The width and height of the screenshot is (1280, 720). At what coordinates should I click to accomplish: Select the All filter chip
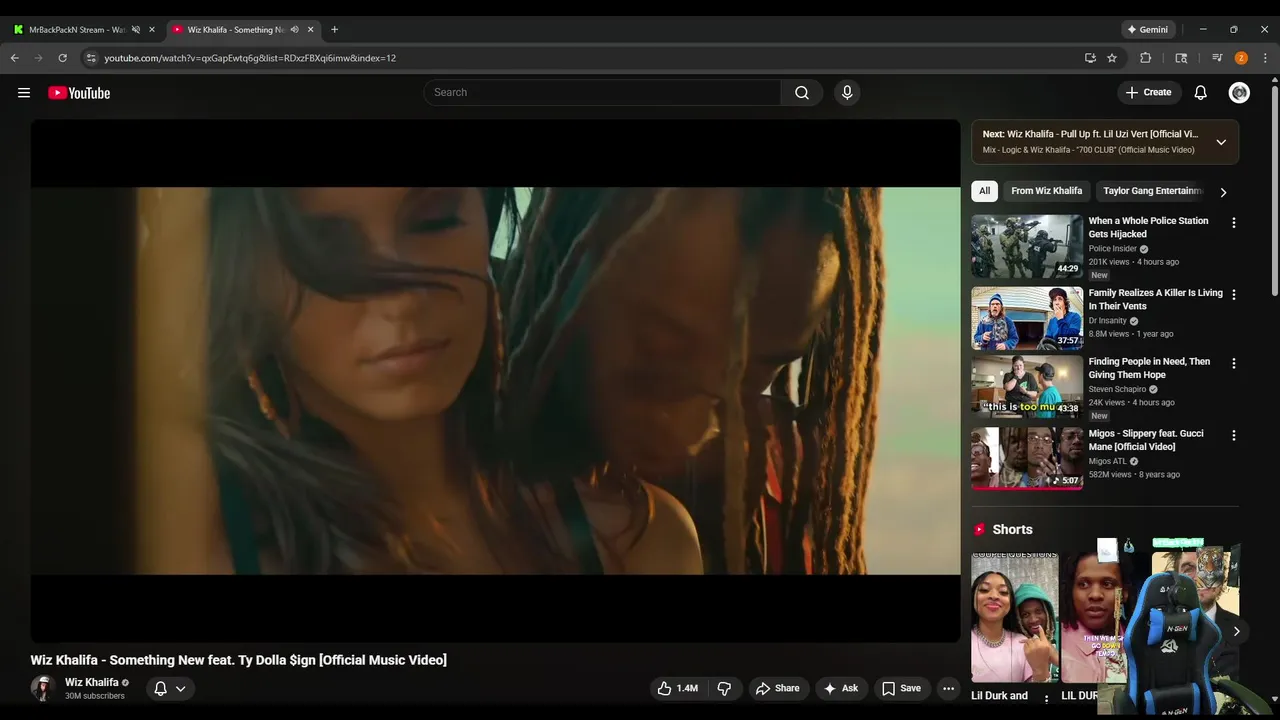[x=984, y=191]
